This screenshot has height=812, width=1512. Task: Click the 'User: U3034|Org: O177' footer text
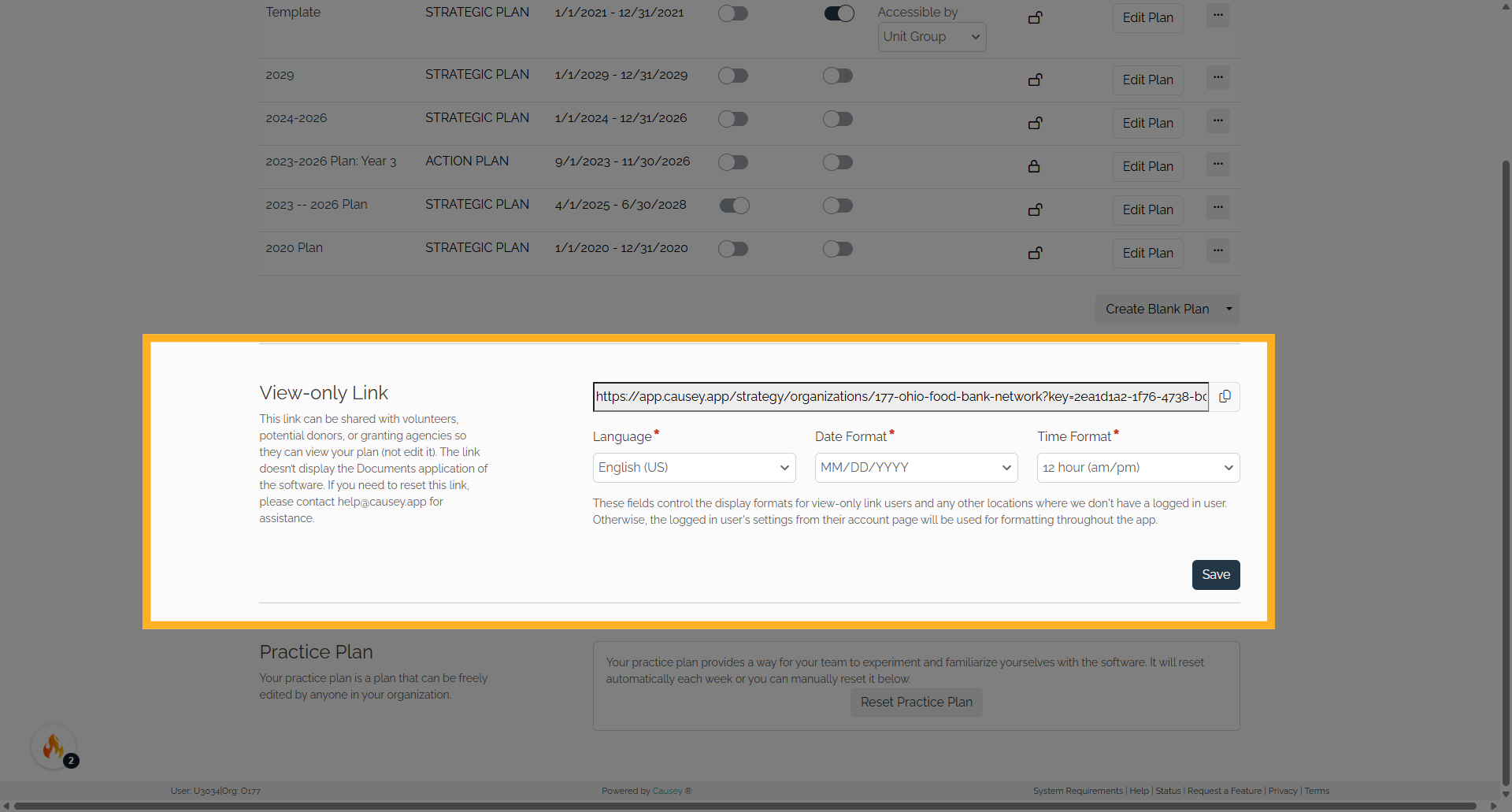216,792
